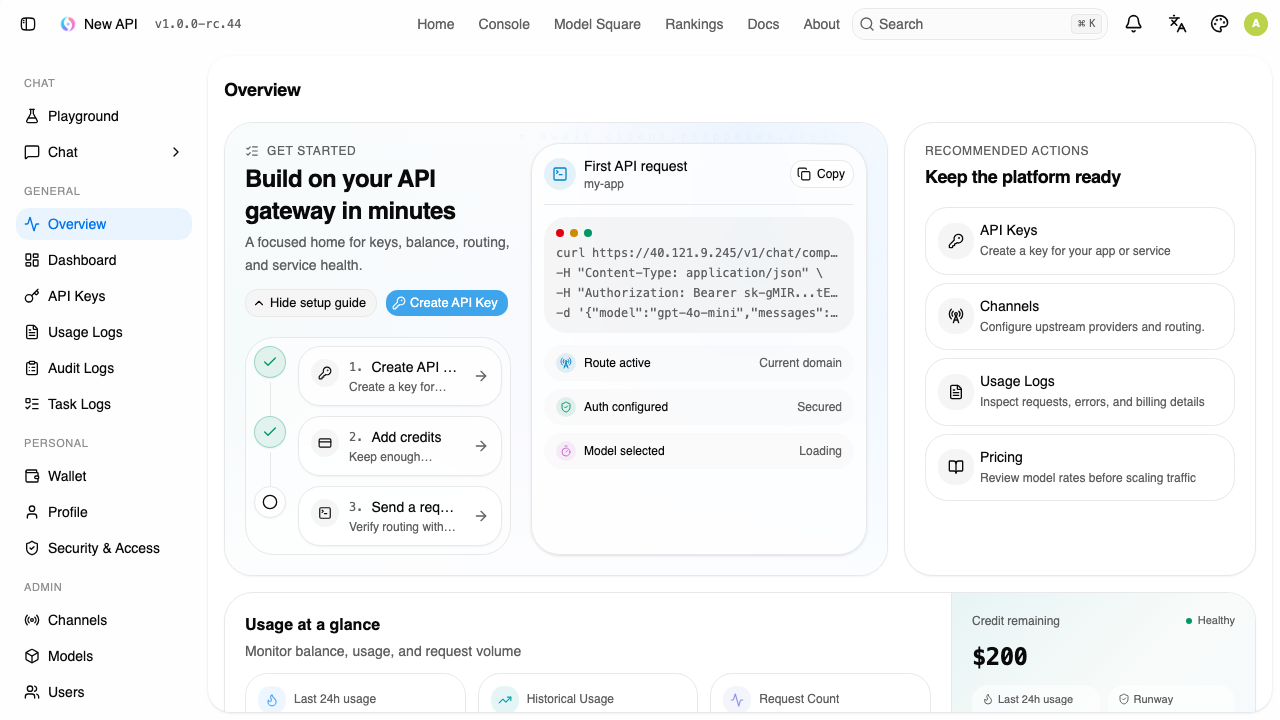The image size is (1280, 720).
Task: Open Docs in the top nav
Action: coord(763,24)
